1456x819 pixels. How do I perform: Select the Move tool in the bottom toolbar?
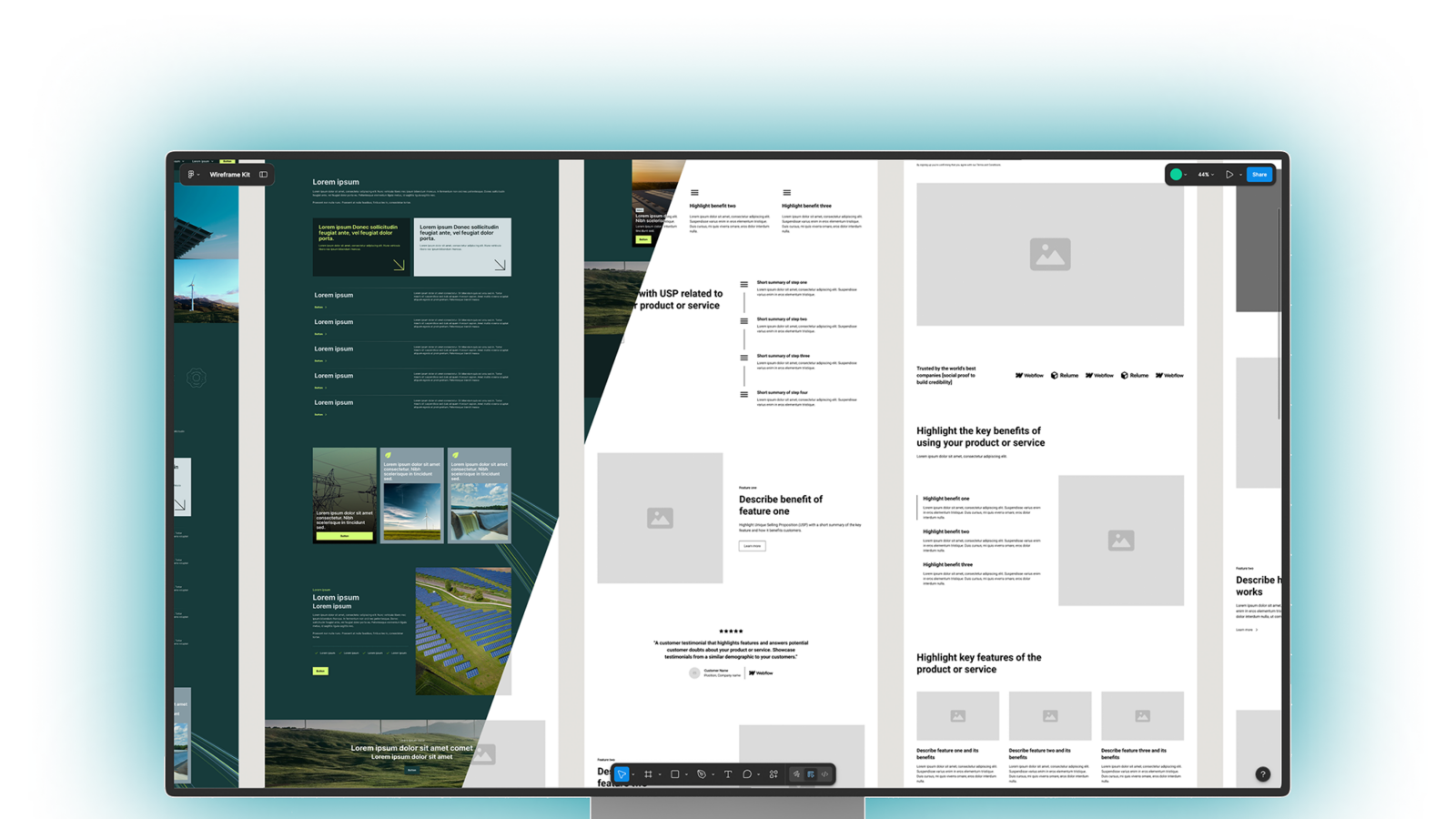coord(622,774)
